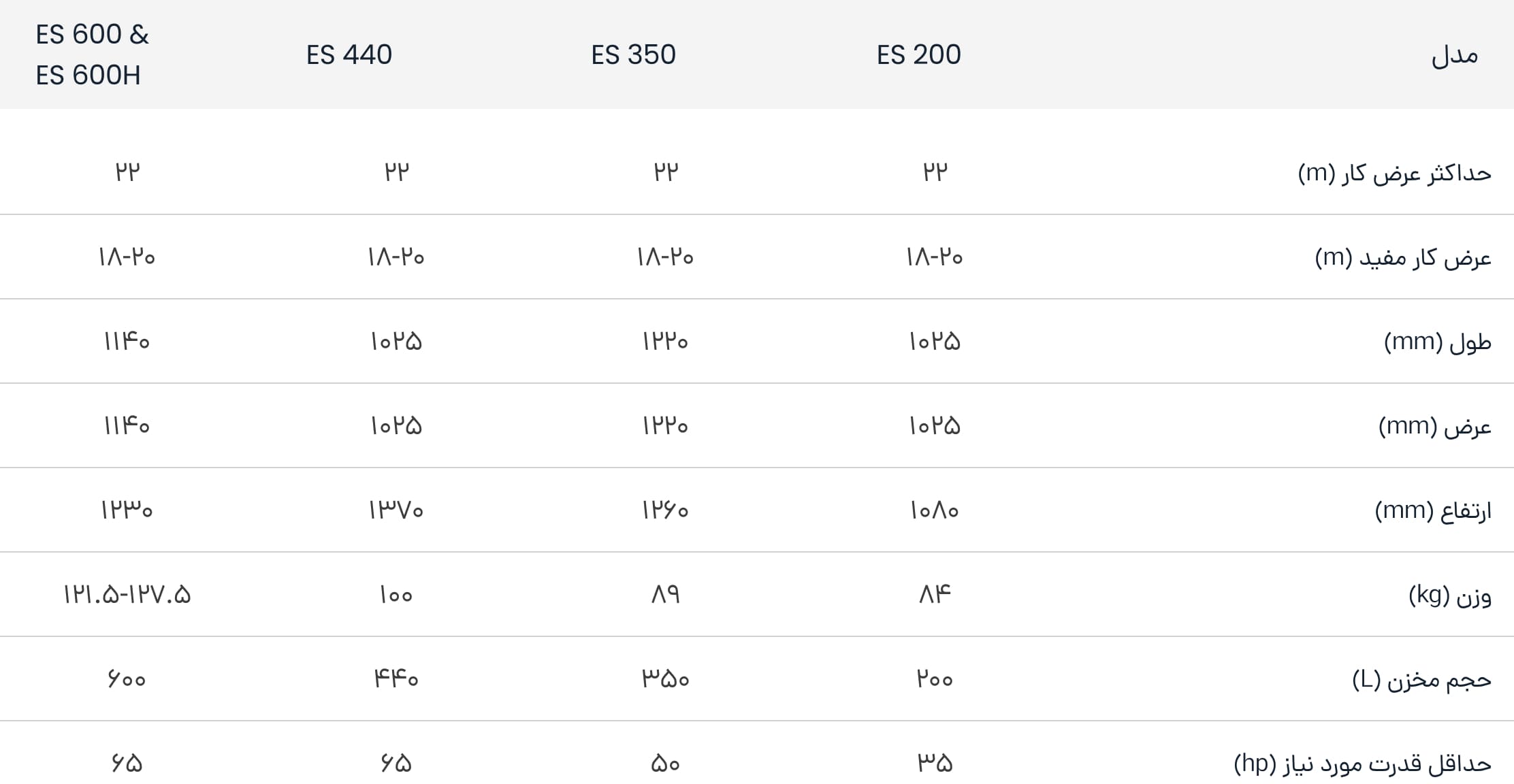Screen dimensions: 1514x784
Task: Click the ES 440 height value ۱۳۷۰
Action: (x=396, y=510)
